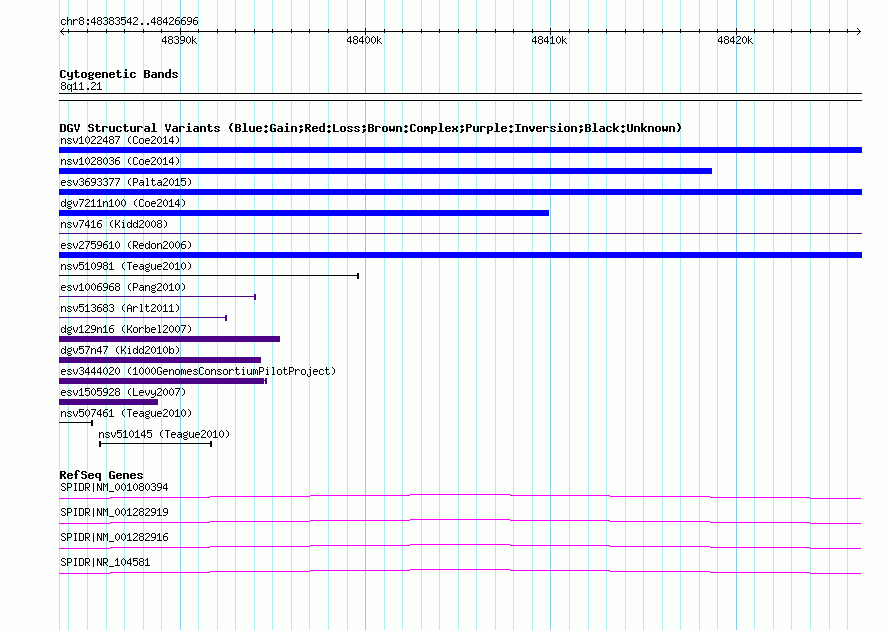The image size is (890, 630).
Task: Click the RefSeq Genes track title
Action: tap(101, 475)
